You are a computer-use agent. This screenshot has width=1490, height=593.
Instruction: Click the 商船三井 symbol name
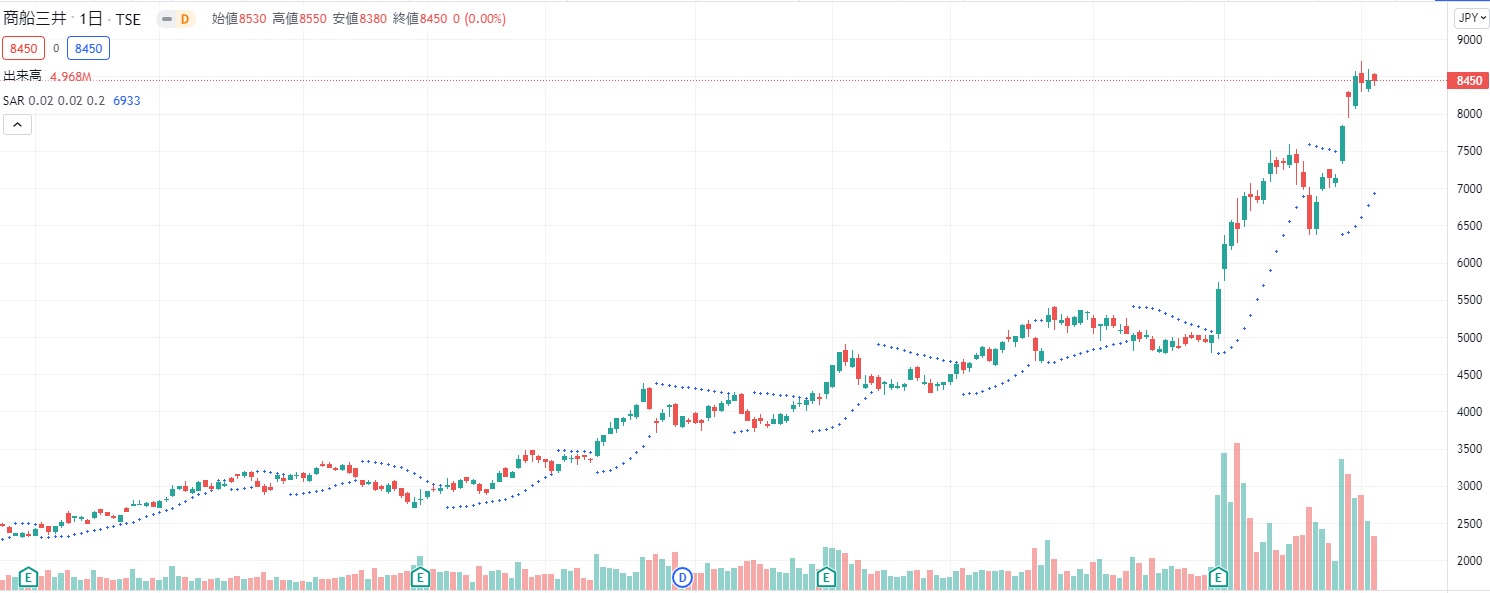pyautogui.click(x=35, y=19)
